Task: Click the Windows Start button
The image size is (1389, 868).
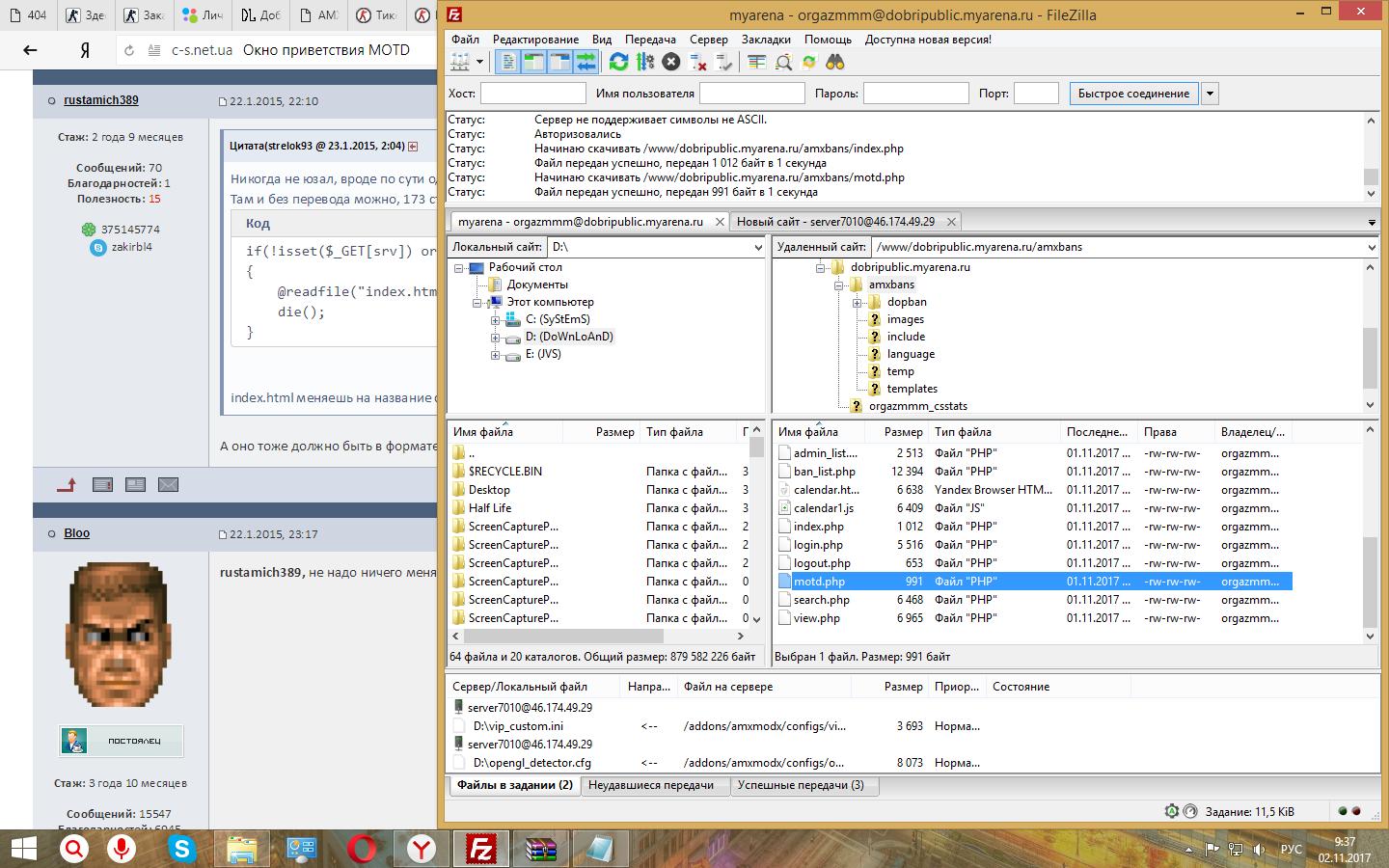Action: coord(22,849)
